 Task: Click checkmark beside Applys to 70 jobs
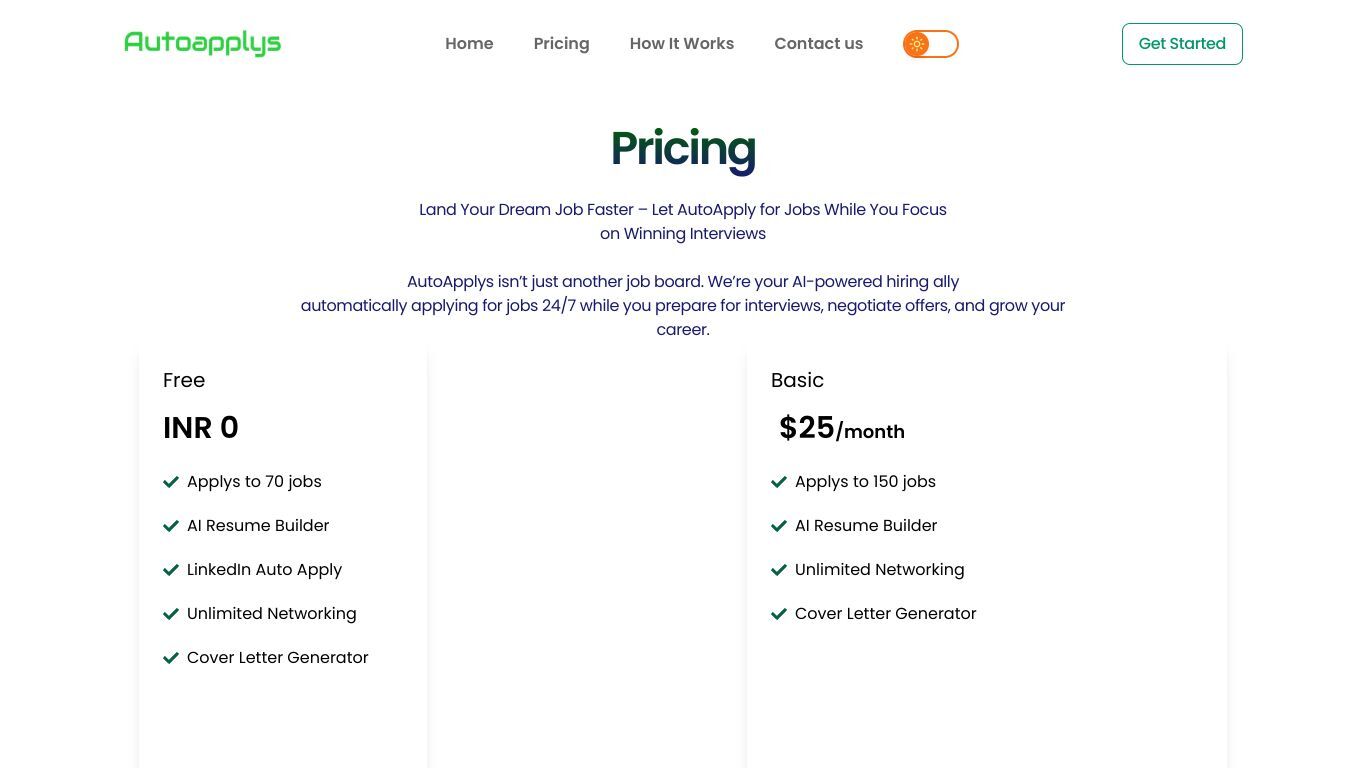tap(171, 482)
